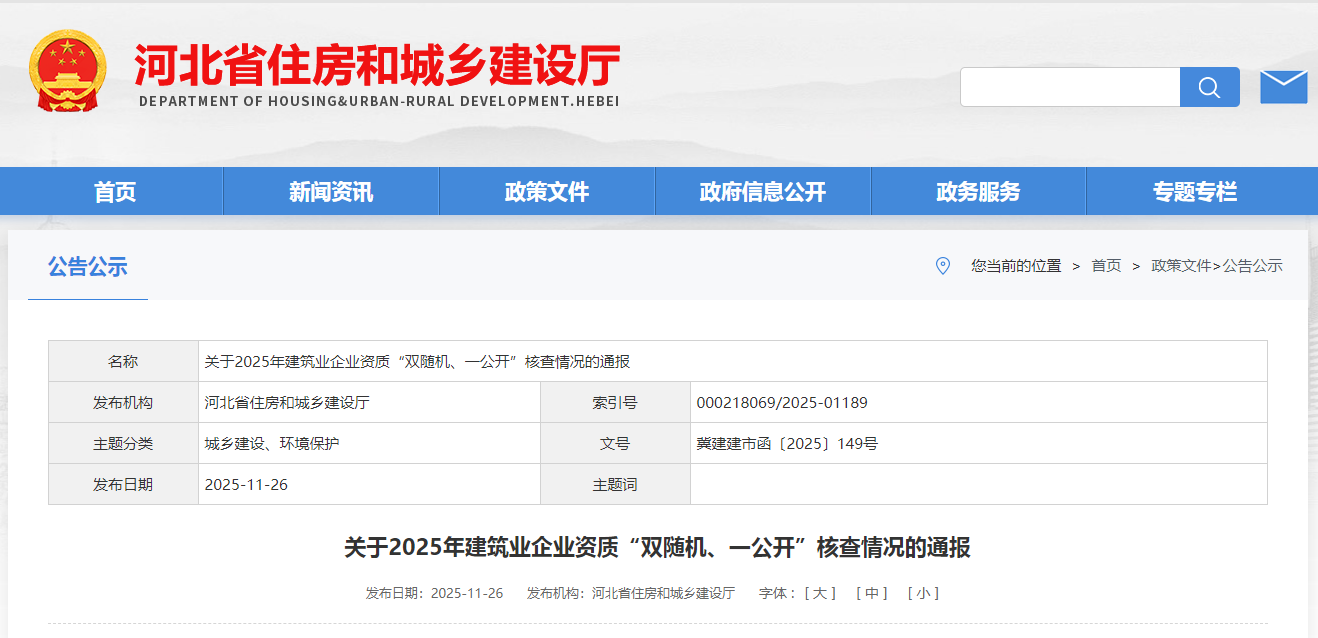1318x638 pixels.
Task: Click the magnifier search button
Action: 1209,87
